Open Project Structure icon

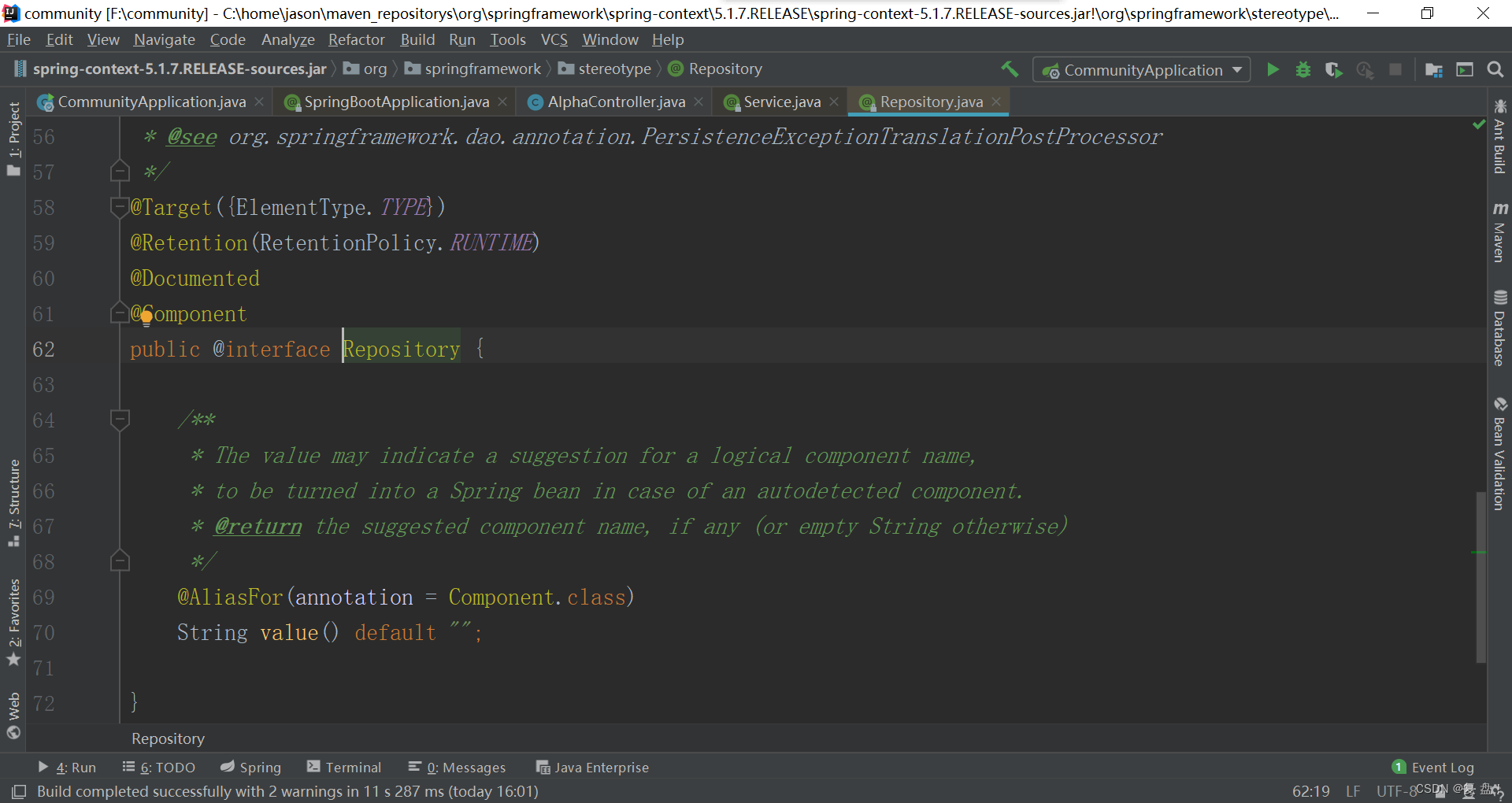click(x=1434, y=69)
